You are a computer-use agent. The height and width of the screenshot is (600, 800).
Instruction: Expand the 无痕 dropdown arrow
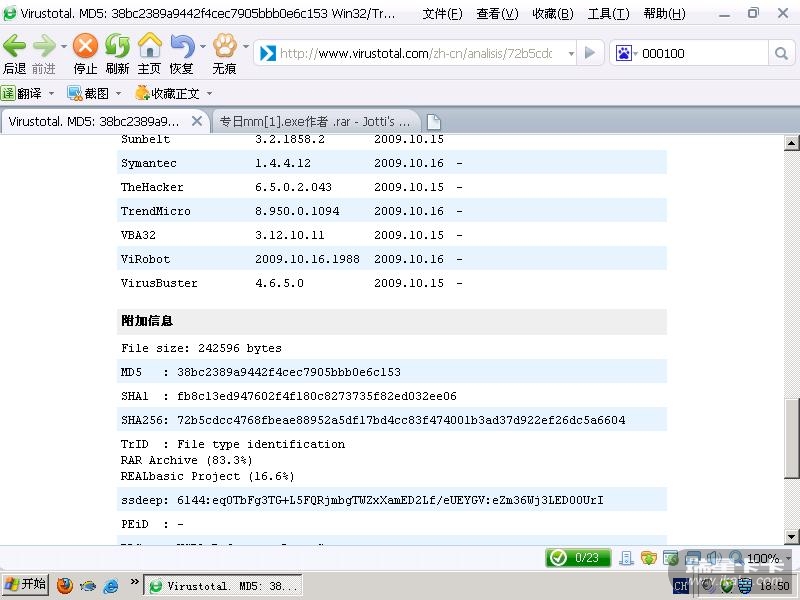click(x=245, y=47)
